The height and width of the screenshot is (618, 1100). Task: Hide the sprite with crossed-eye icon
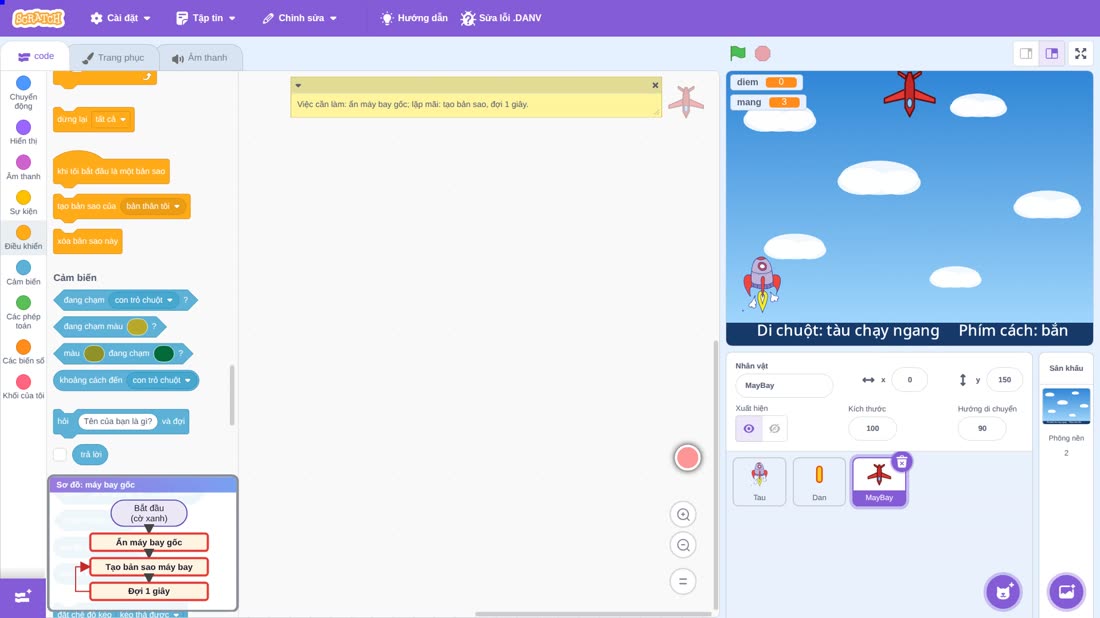coord(774,429)
